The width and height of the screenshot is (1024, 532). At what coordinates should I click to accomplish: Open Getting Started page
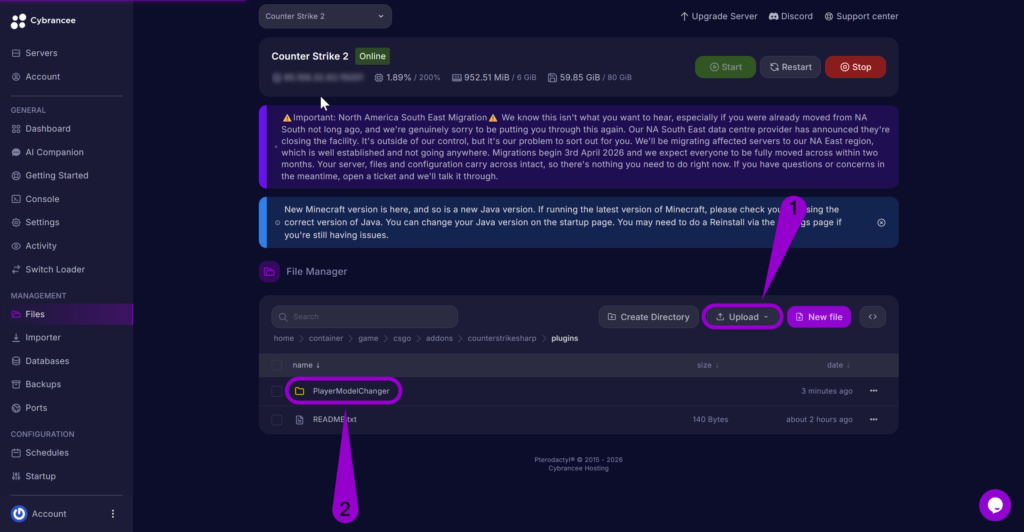coord(56,176)
